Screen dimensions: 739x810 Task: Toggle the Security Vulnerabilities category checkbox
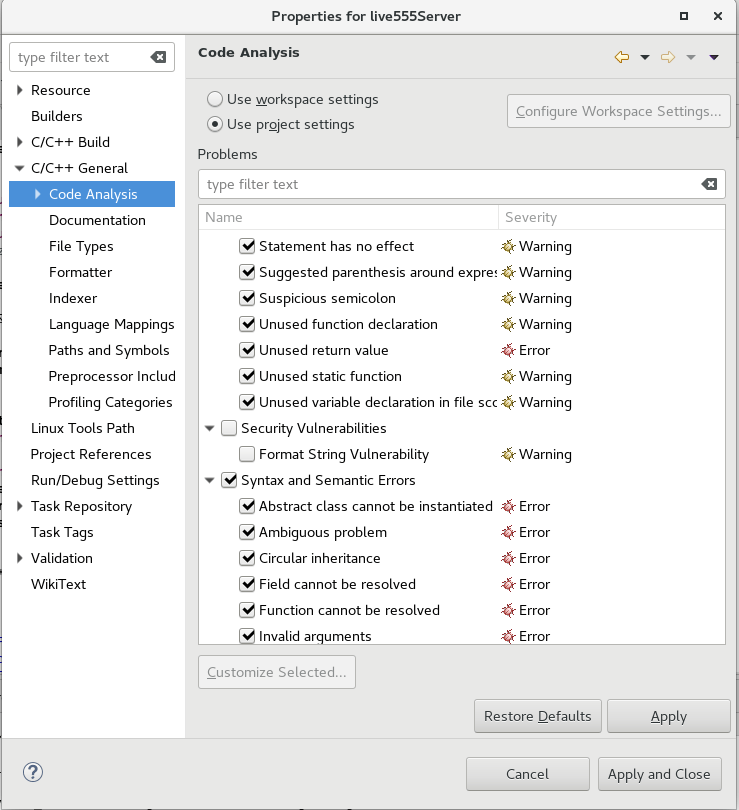(229, 428)
